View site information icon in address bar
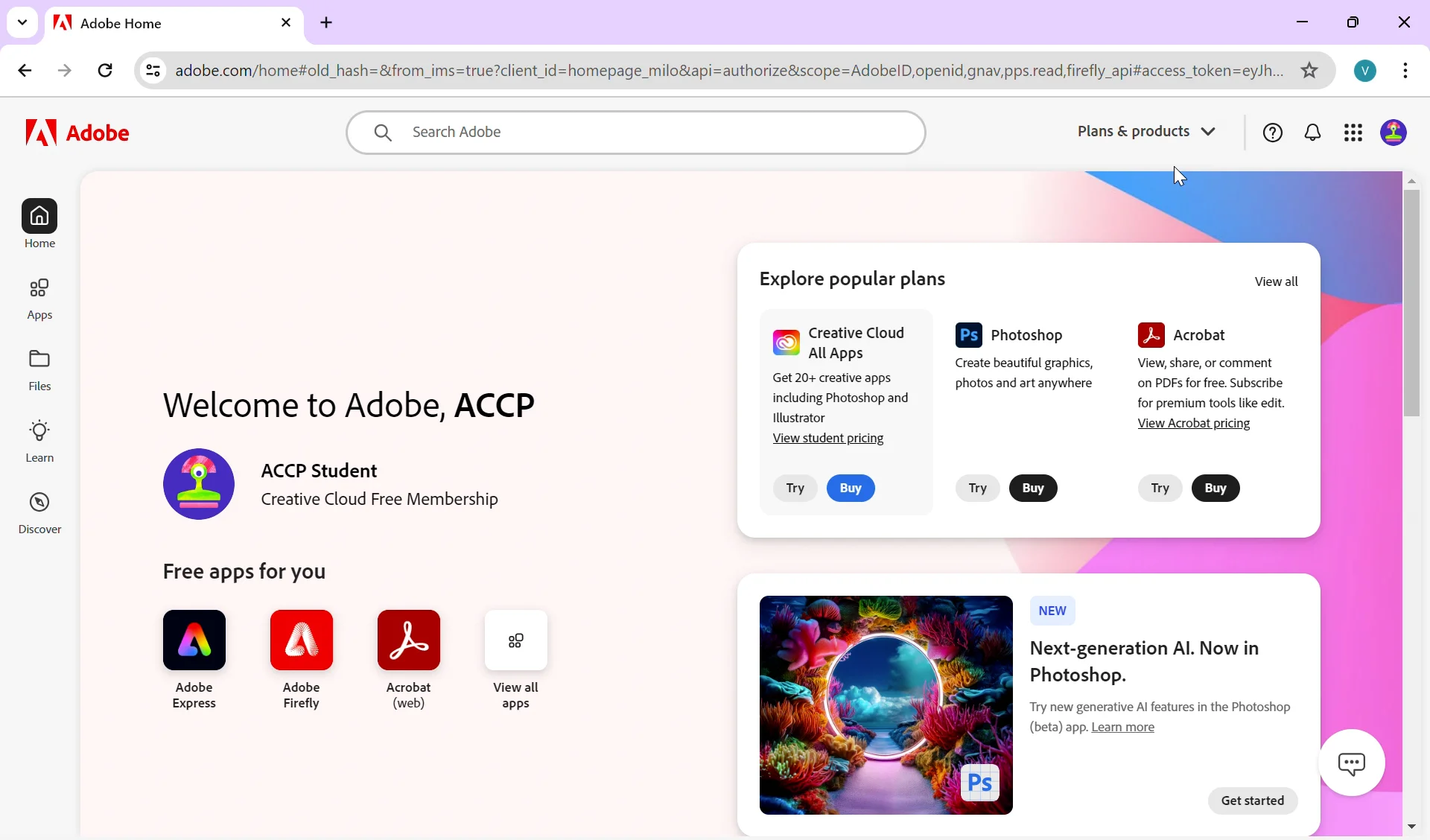 point(153,71)
